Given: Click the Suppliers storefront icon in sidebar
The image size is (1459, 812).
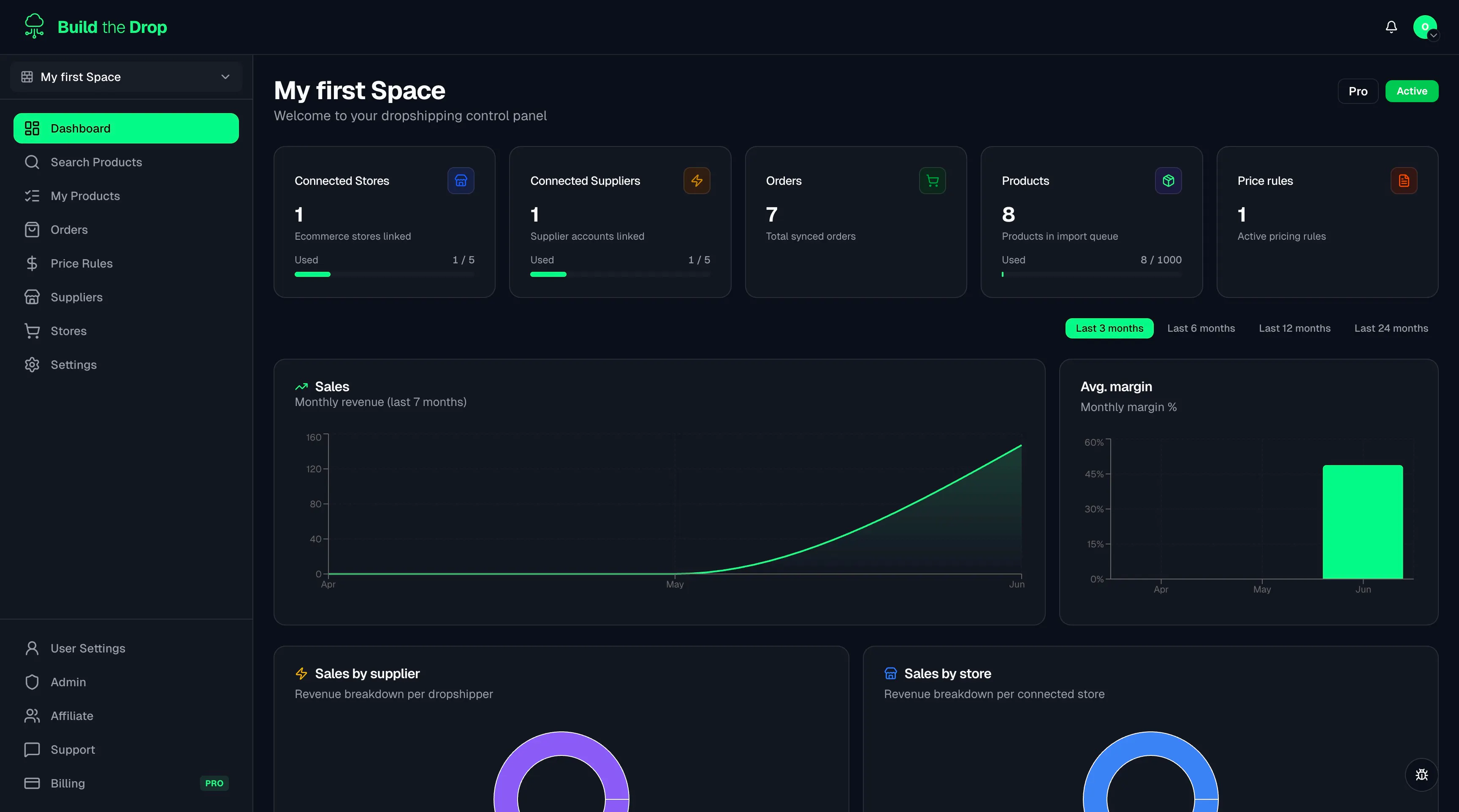Looking at the screenshot, I should [x=32, y=297].
